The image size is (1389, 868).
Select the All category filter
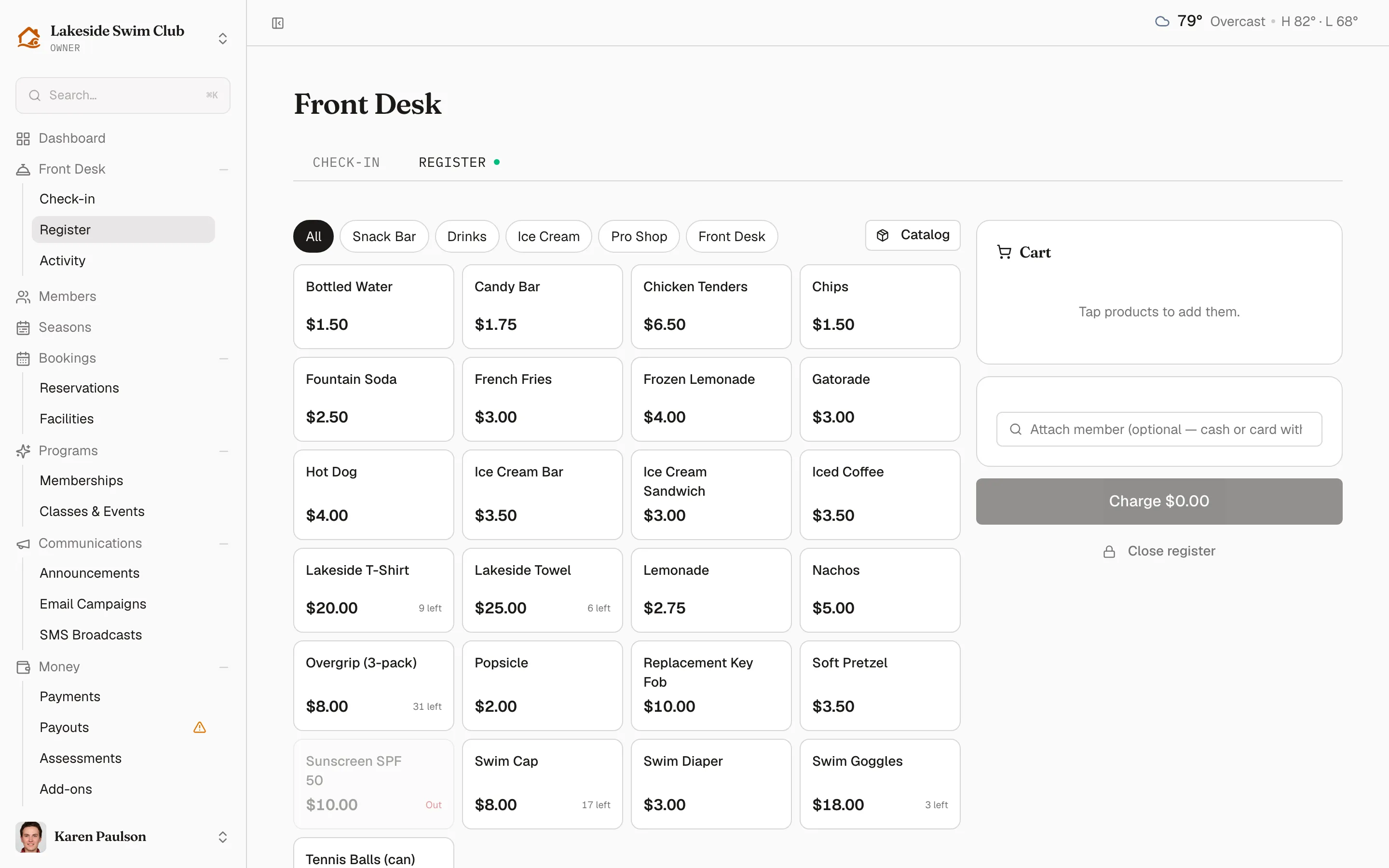(x=313, y=236)
